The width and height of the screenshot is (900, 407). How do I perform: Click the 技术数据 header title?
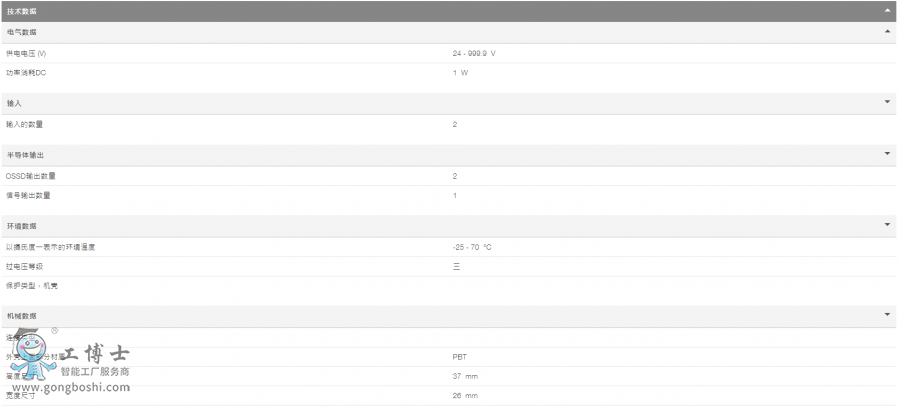21,10
